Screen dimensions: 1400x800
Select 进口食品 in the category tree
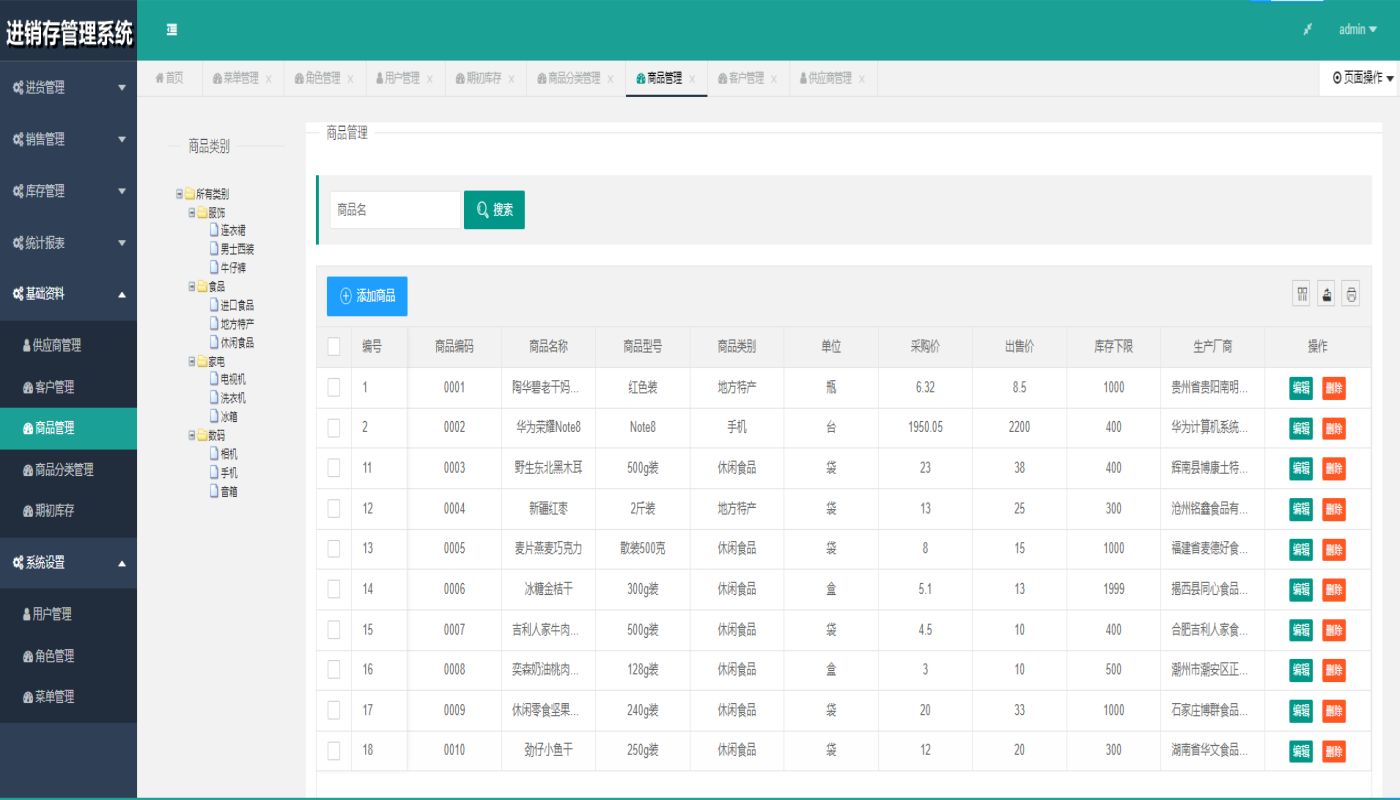237,305
